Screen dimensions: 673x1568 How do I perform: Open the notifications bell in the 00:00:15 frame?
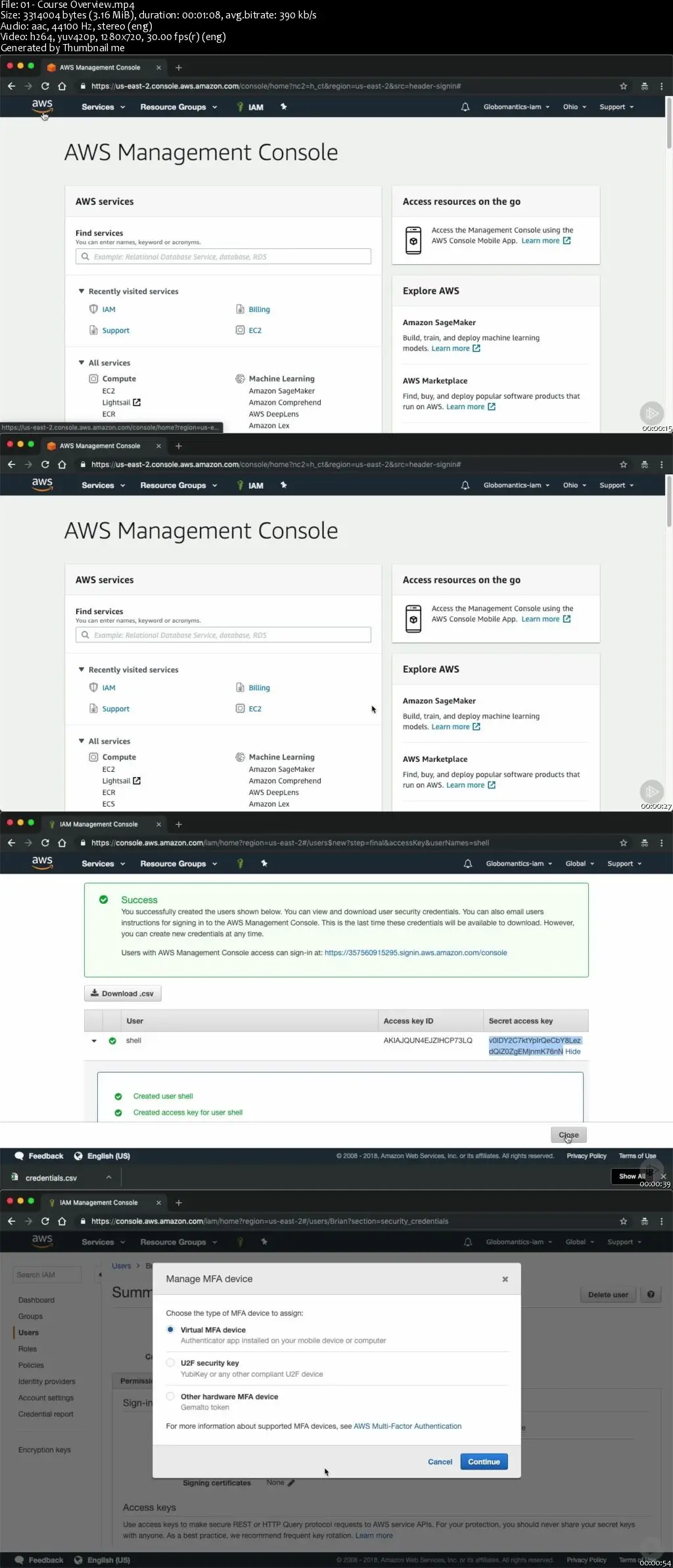(465, 107)
